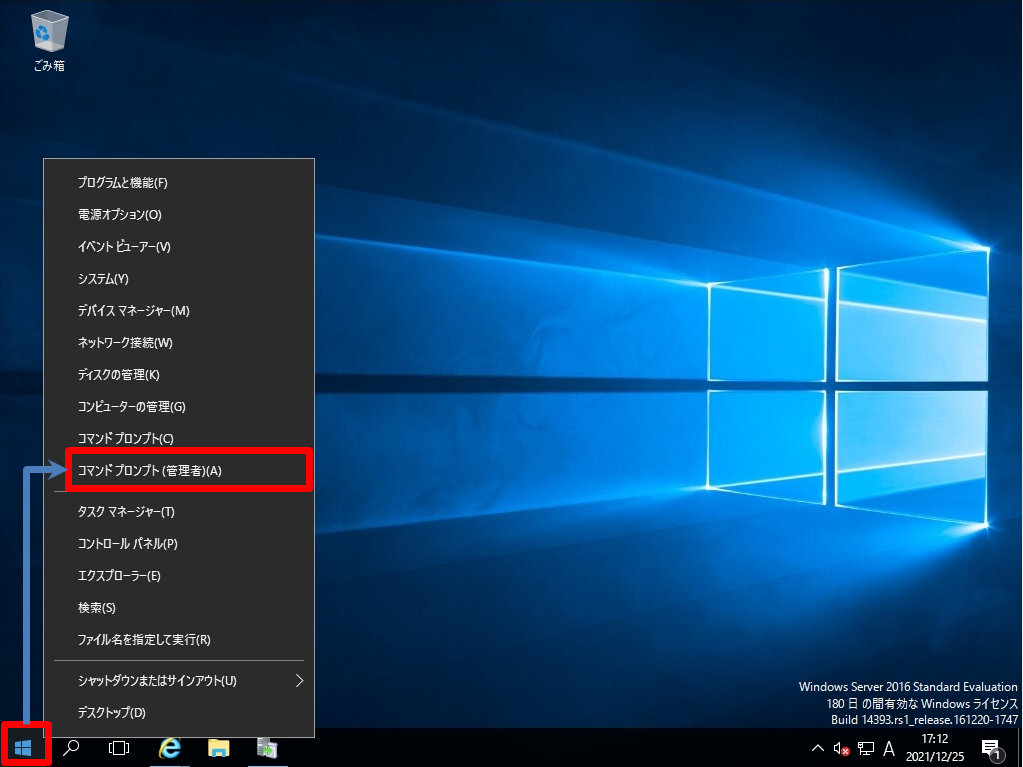Click the Windows Start button
The width and height of the screenshot is (1023, 767).
(23, 747)
